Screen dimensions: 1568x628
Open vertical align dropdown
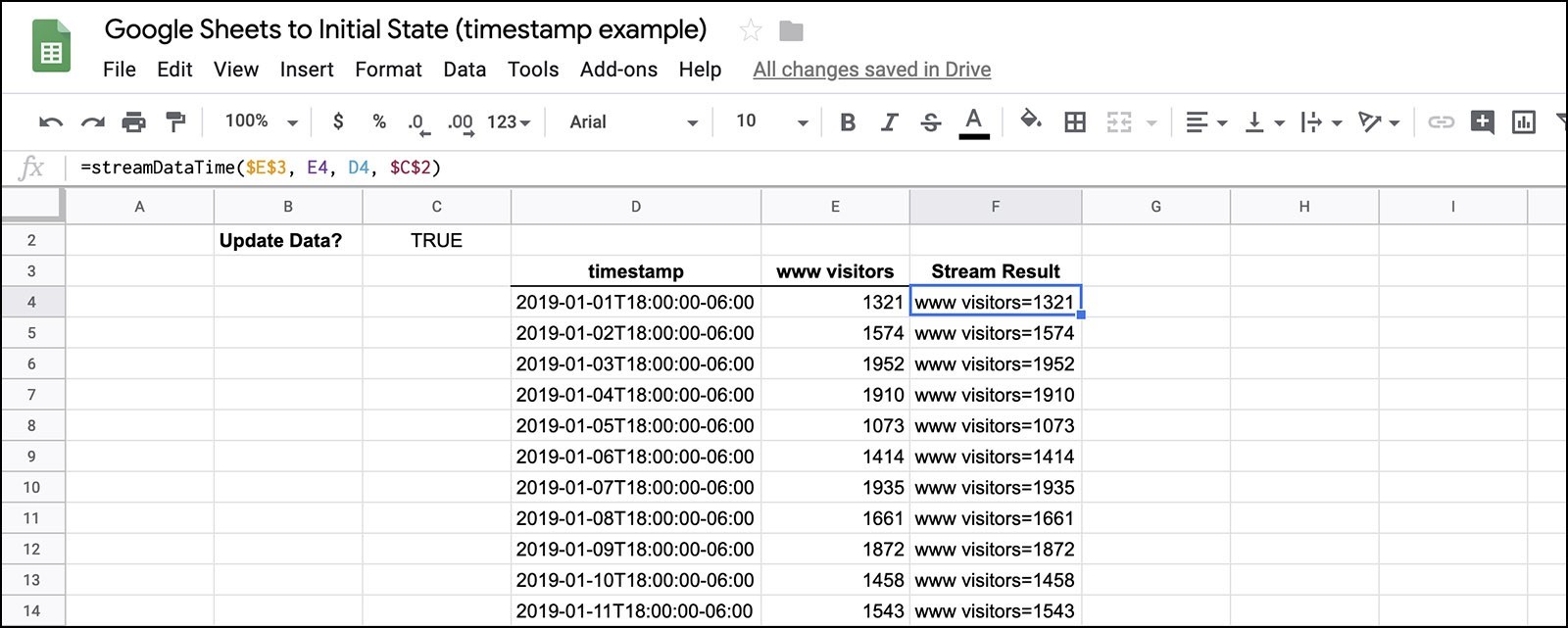(1264, 122)
